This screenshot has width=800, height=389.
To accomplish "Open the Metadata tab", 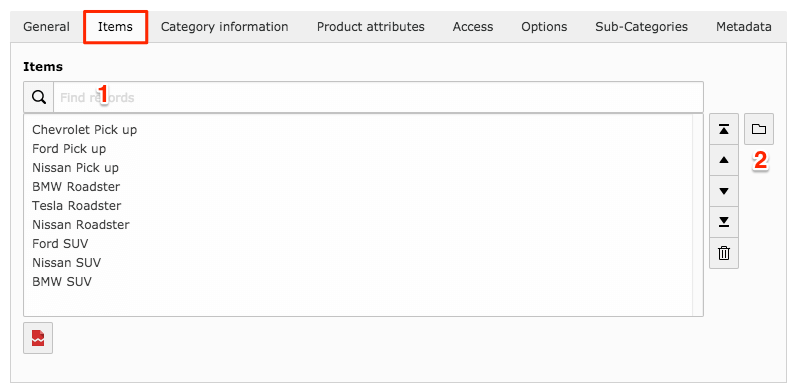I will [x=743, y=27].
